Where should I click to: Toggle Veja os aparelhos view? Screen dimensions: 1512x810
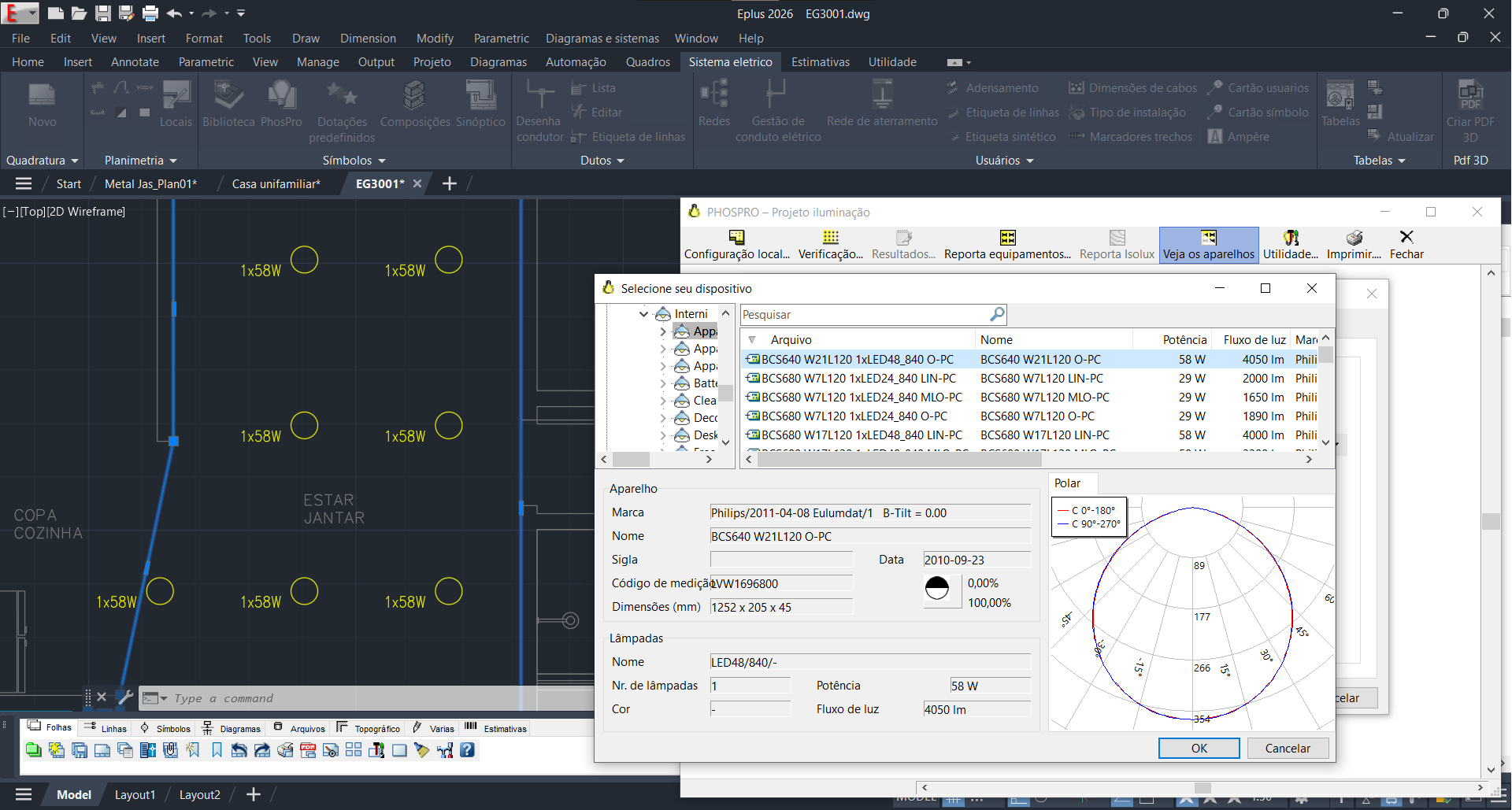[1208, 245]
